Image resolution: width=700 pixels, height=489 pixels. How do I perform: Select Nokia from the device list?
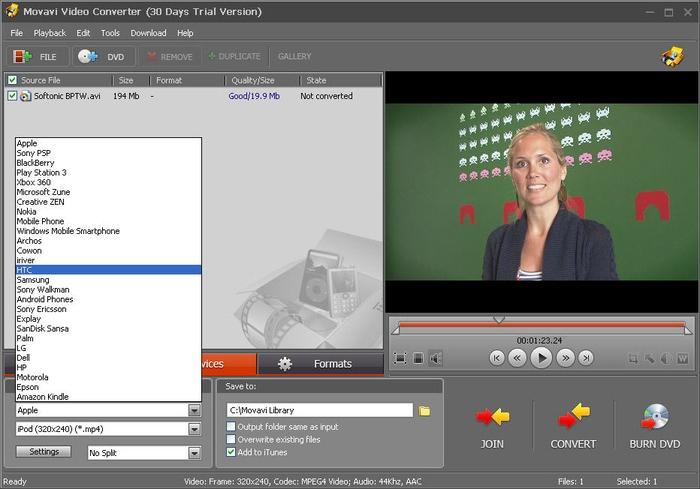[x=108, y=211]
